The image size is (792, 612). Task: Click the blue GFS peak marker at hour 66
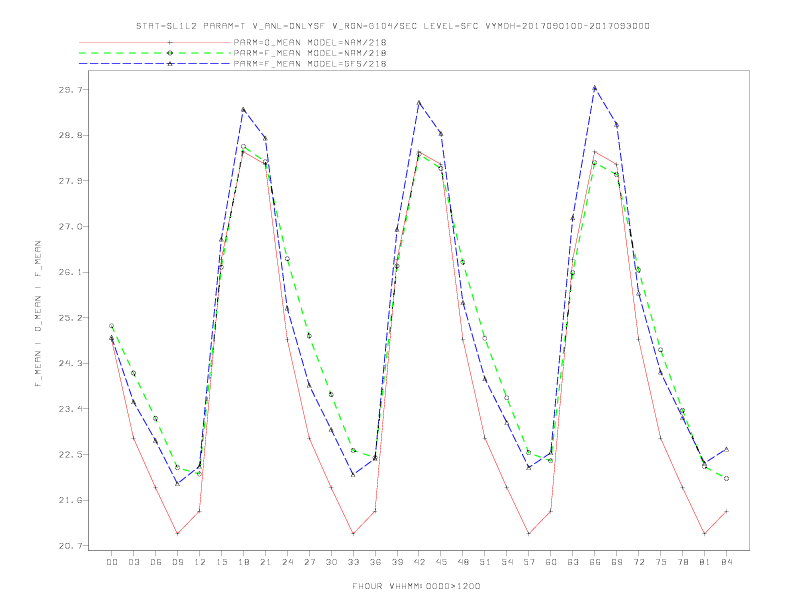[x=595, y=88]
